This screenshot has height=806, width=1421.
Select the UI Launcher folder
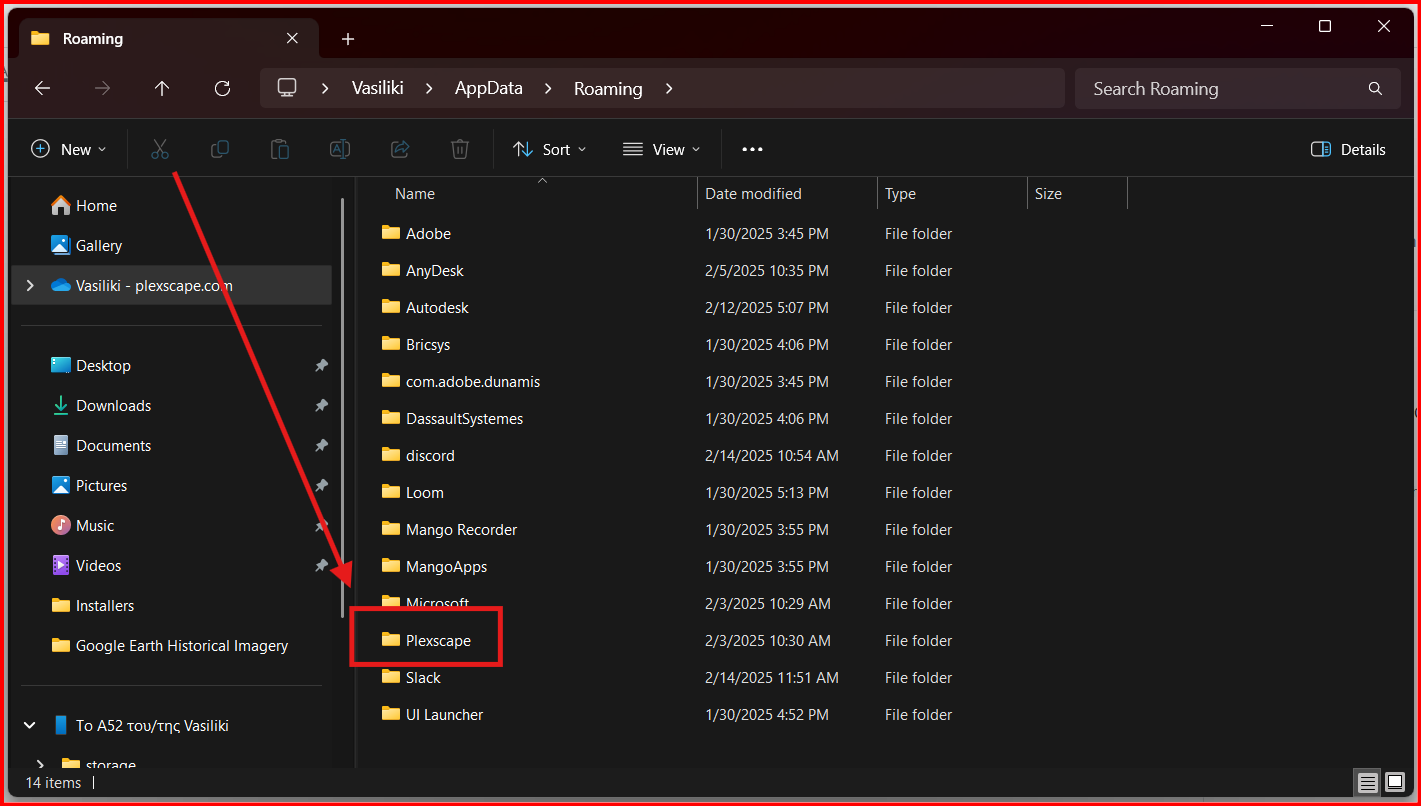(x=432, y=714)
